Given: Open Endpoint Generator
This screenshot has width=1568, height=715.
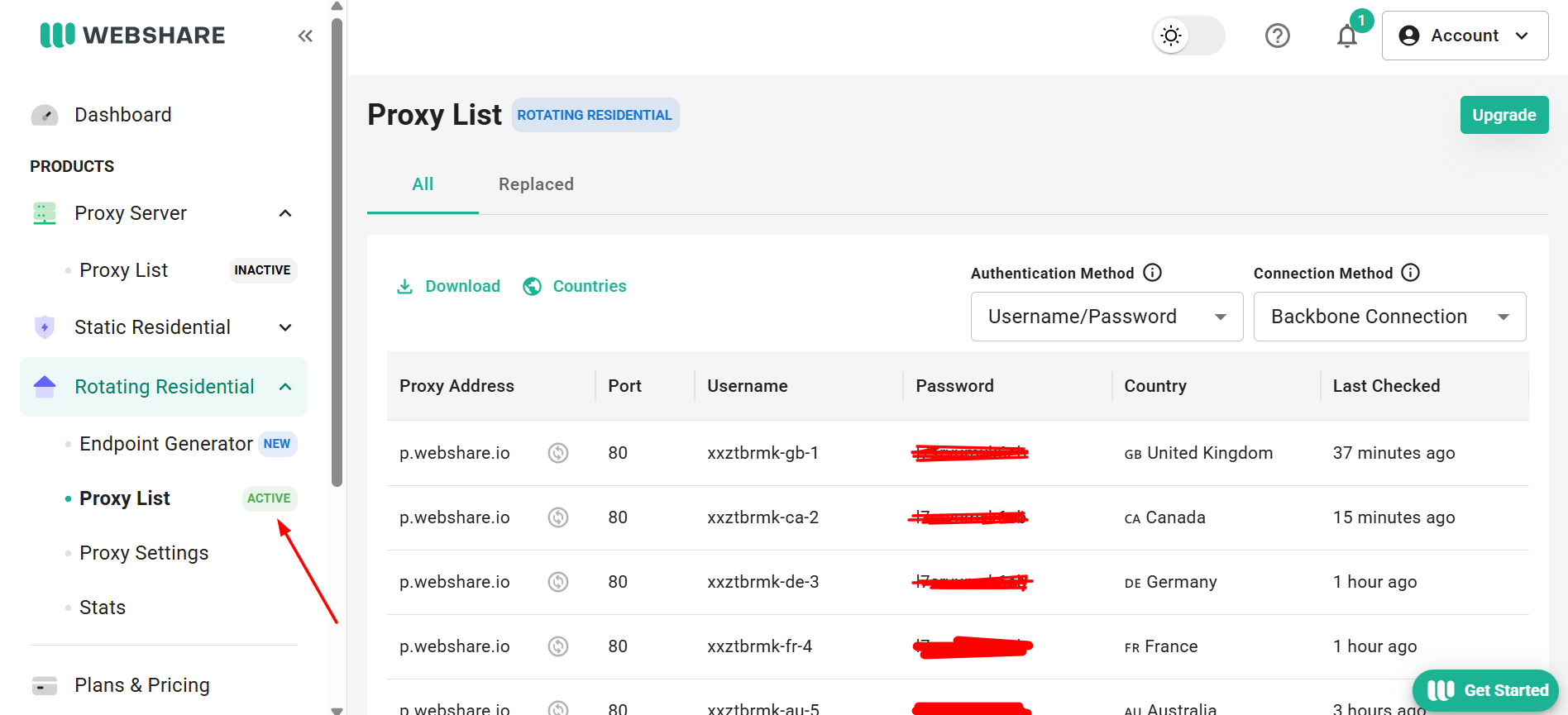Looking at the screenshot, I should (166, 444).
